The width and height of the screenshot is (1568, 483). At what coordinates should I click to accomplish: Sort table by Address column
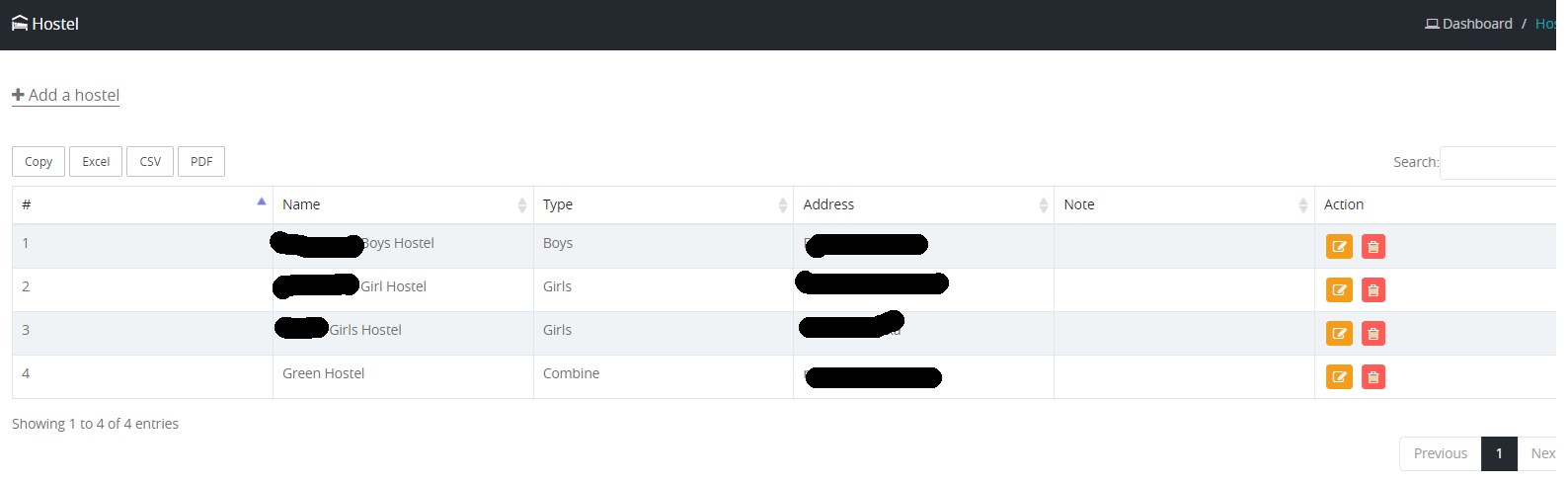tap(923, 204)
